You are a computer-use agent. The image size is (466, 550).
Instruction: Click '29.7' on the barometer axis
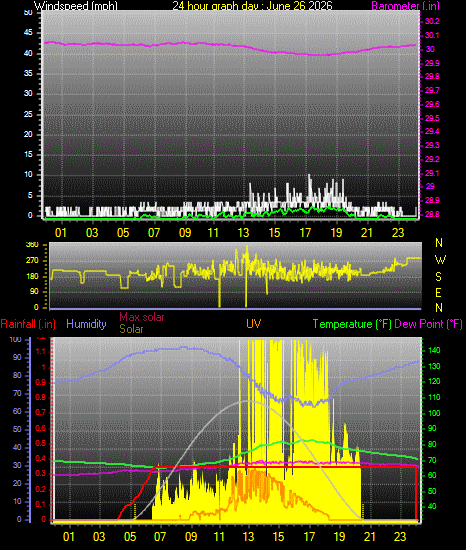click(x=432, y=90)
